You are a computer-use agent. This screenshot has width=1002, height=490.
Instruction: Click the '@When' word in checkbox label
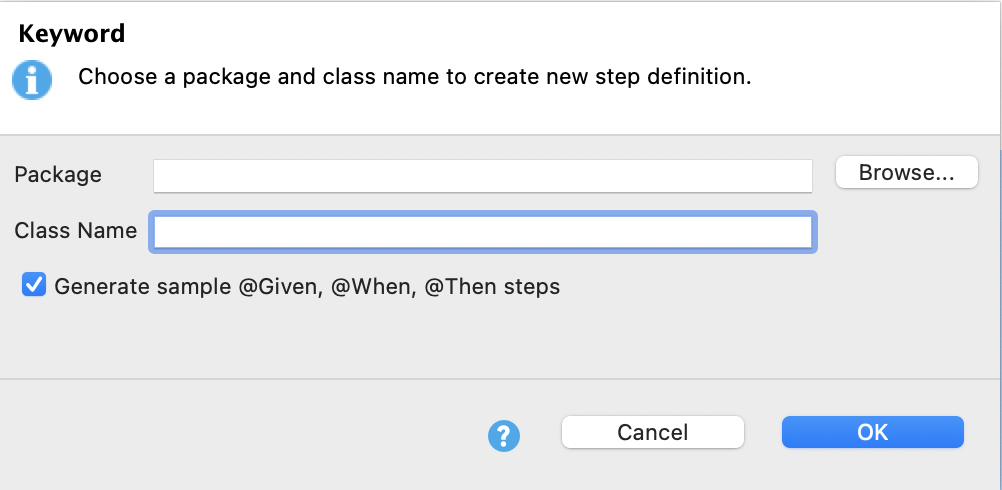(x=380, y=287)
